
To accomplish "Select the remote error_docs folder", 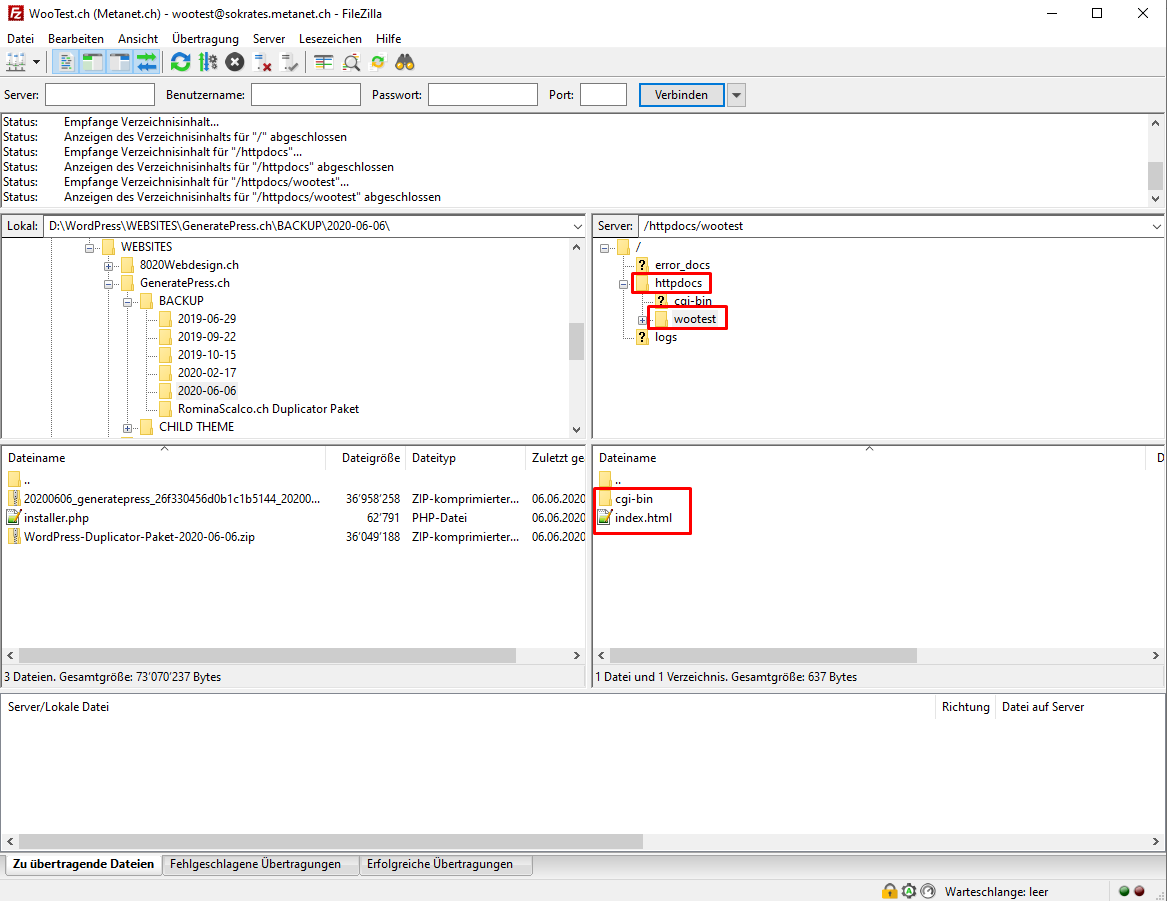I will pyautogui.click(x=682, y=265).
